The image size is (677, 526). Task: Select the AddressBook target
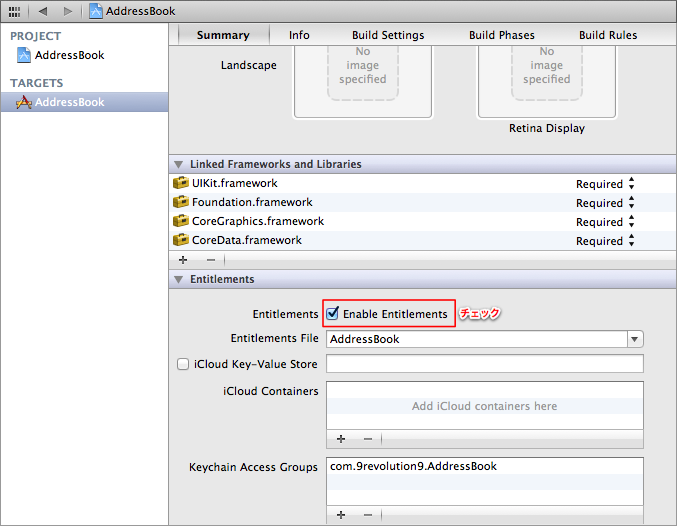pyautogui.click(x=84, y=102)
